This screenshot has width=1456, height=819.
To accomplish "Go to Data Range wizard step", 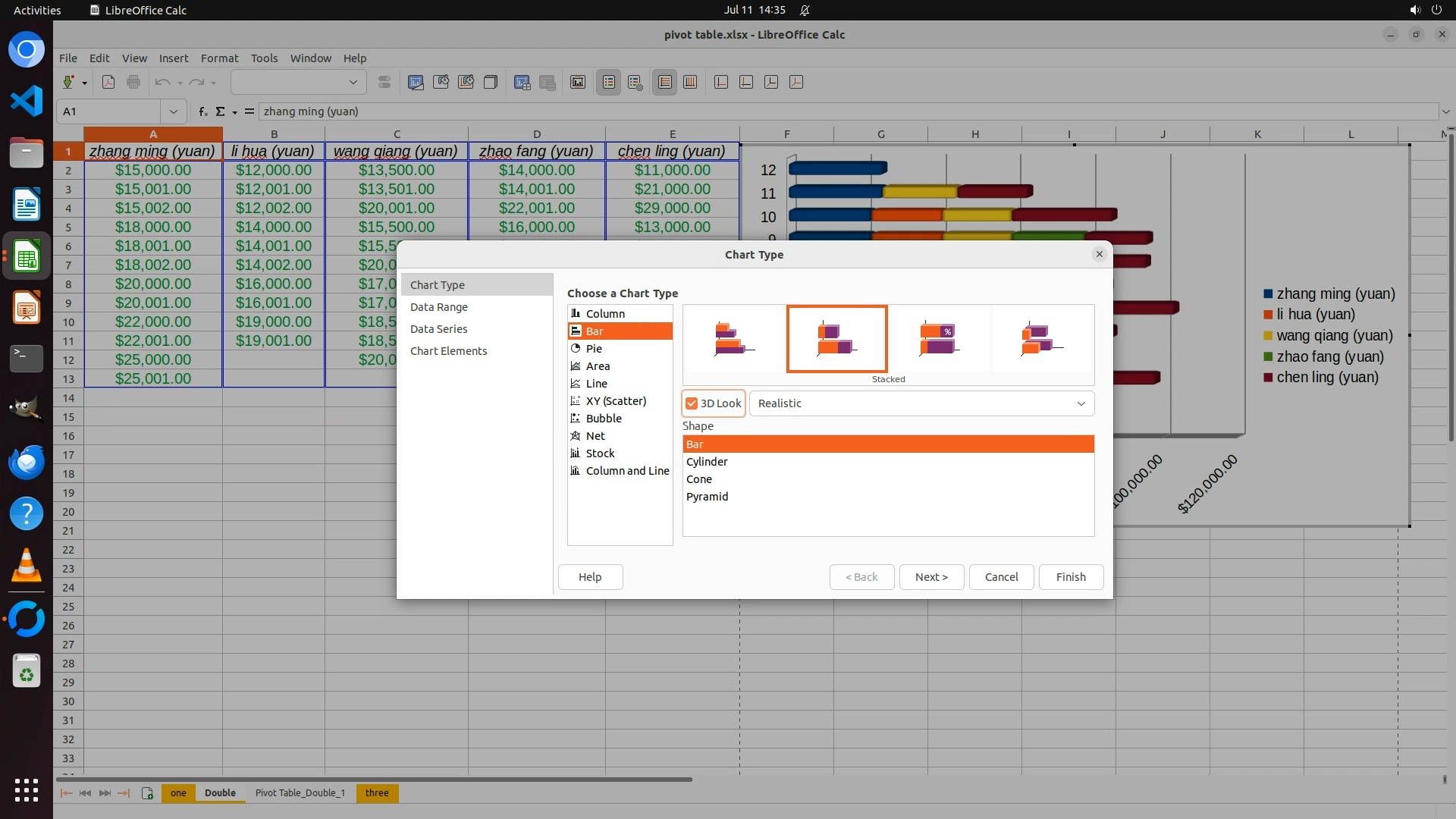I will (439, 307).
